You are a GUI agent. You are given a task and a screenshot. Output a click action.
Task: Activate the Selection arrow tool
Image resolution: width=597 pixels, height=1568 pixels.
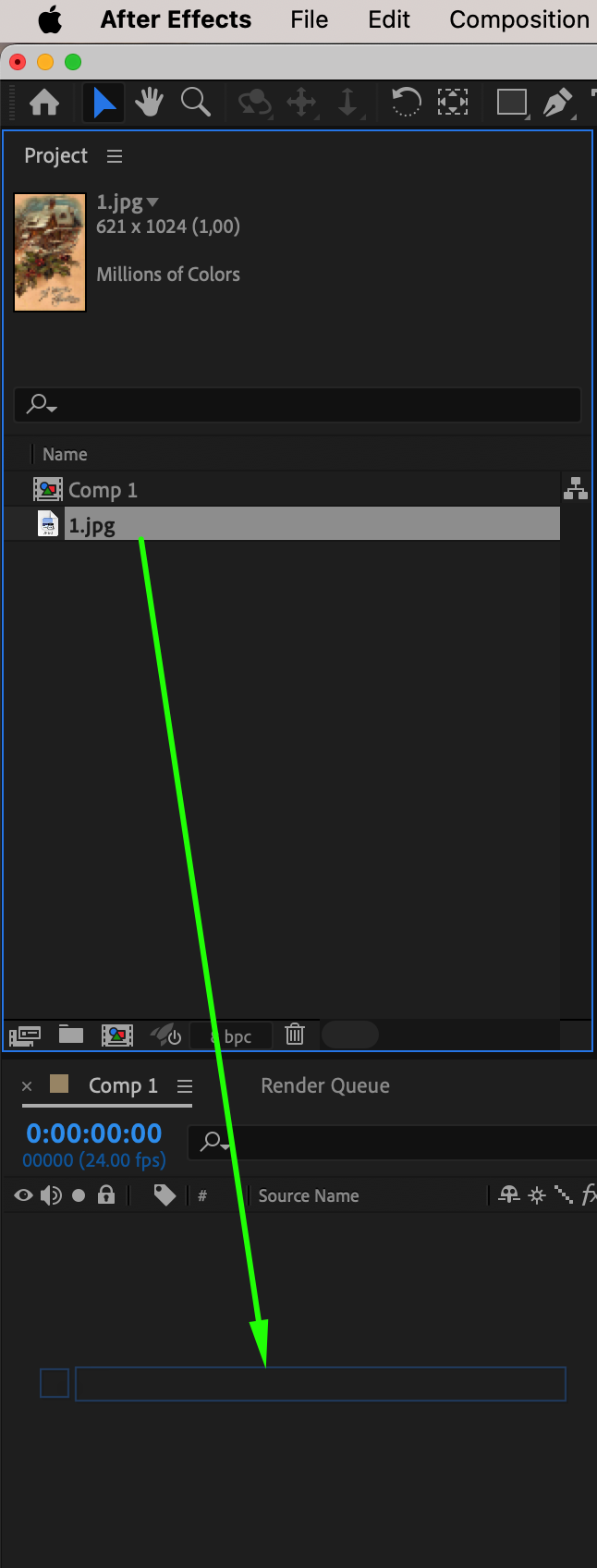pos(104,102)
